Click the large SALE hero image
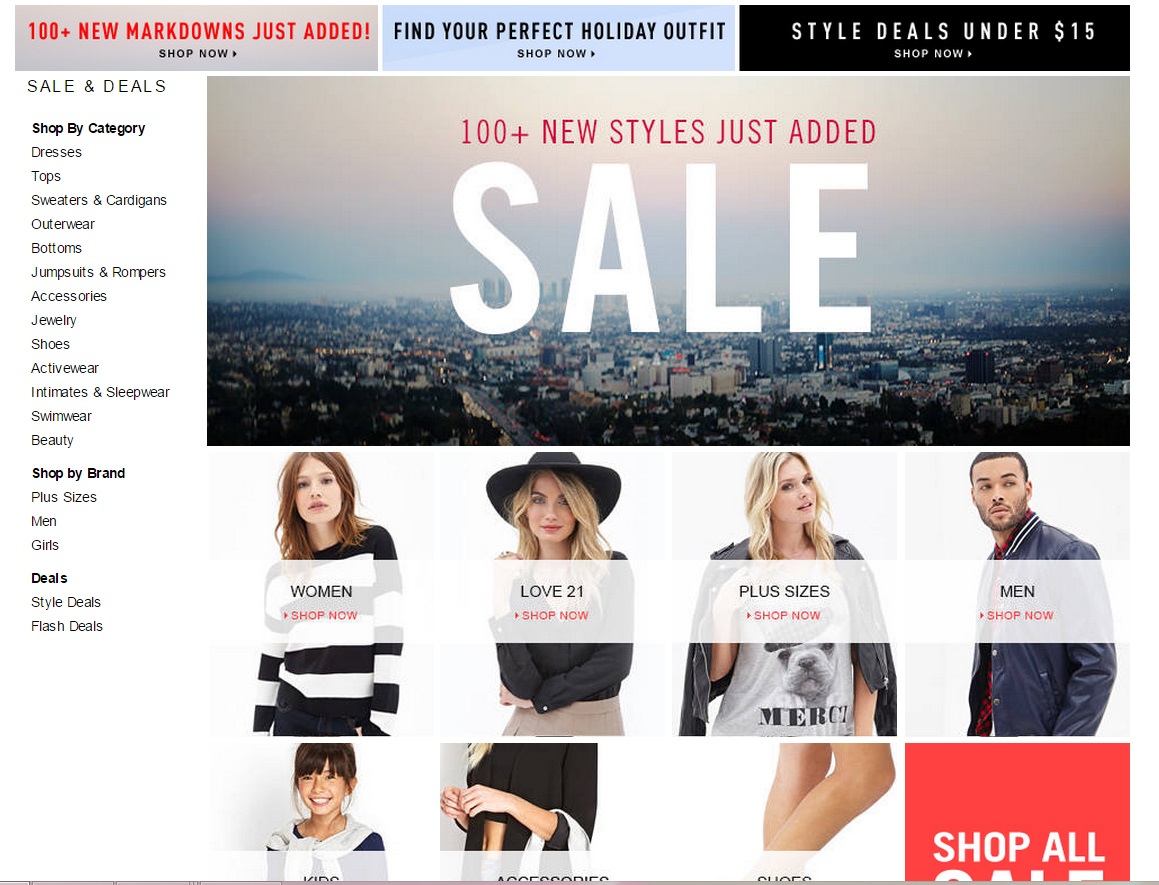 click(668, 261)
